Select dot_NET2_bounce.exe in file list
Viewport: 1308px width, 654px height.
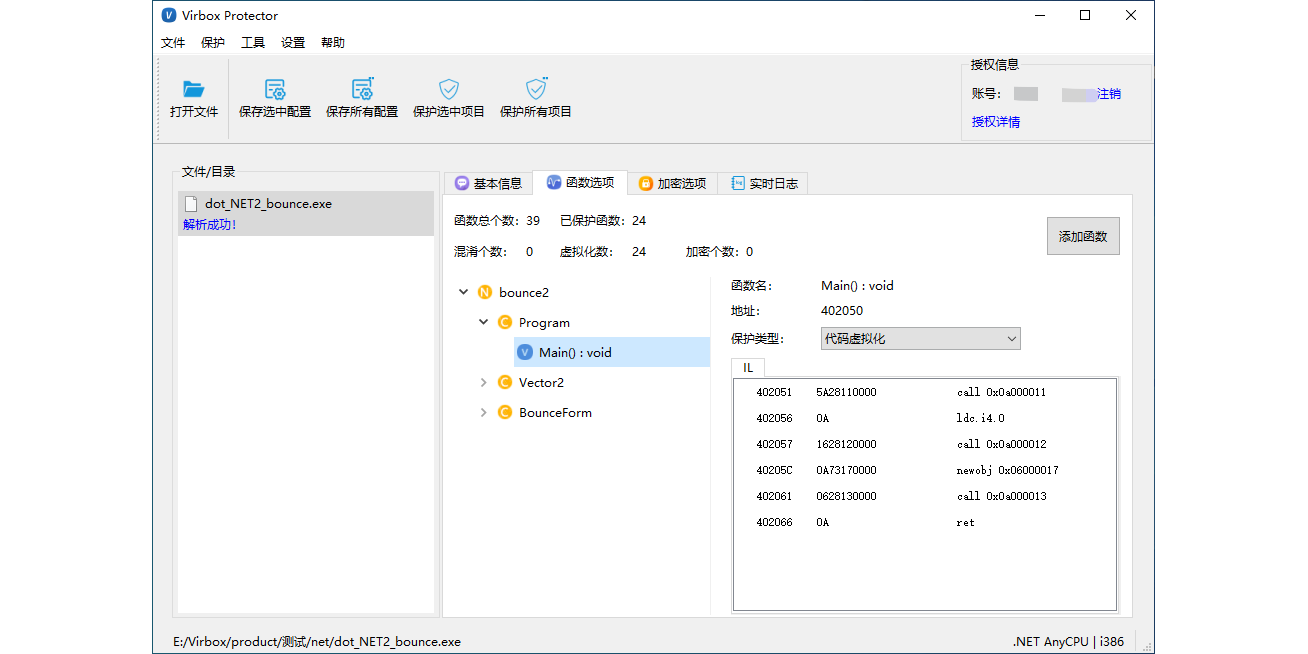(x=268, y=204)
